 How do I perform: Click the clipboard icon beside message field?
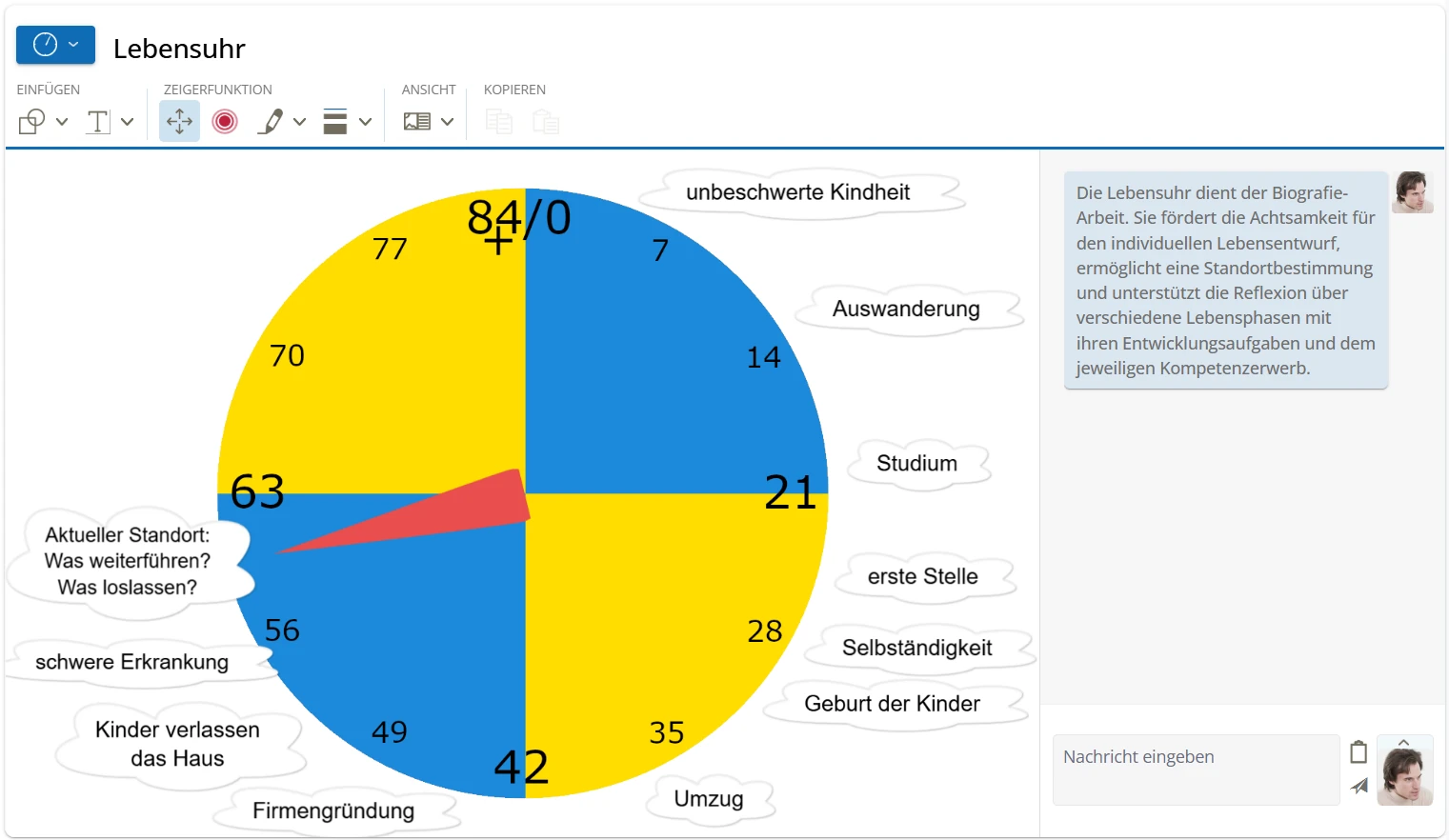pyautogui.click(x=1359, y=751)
